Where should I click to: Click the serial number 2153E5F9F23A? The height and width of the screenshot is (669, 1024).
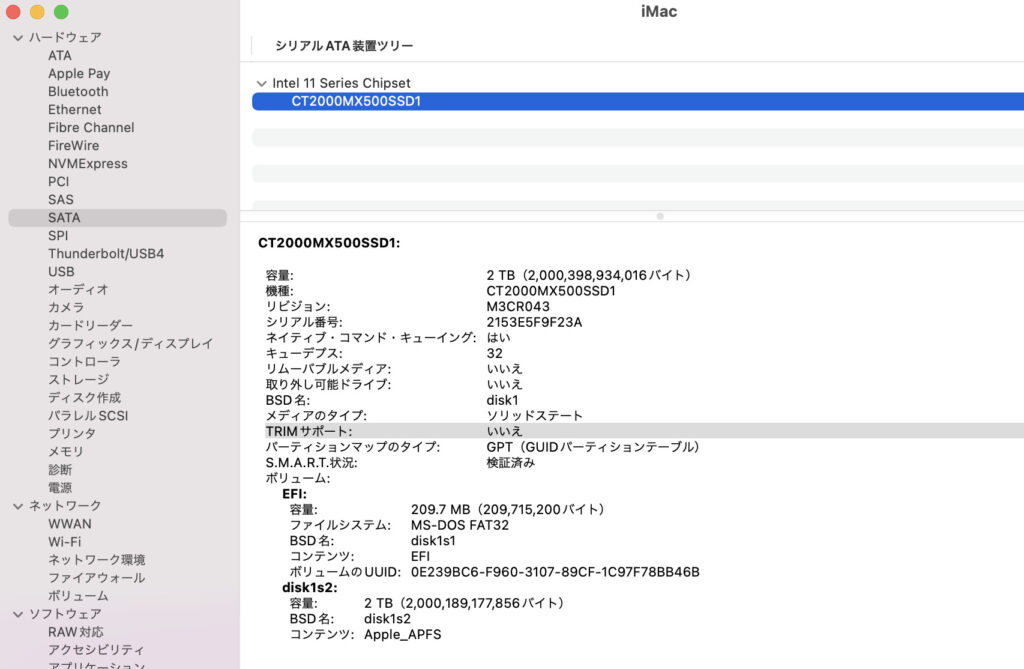coord(534,322)
